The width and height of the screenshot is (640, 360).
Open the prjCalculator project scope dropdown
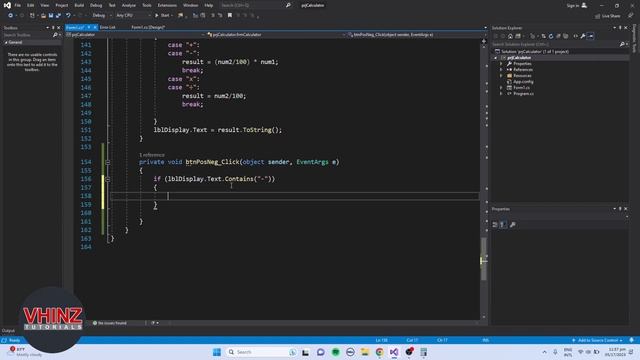pos(136,35)
